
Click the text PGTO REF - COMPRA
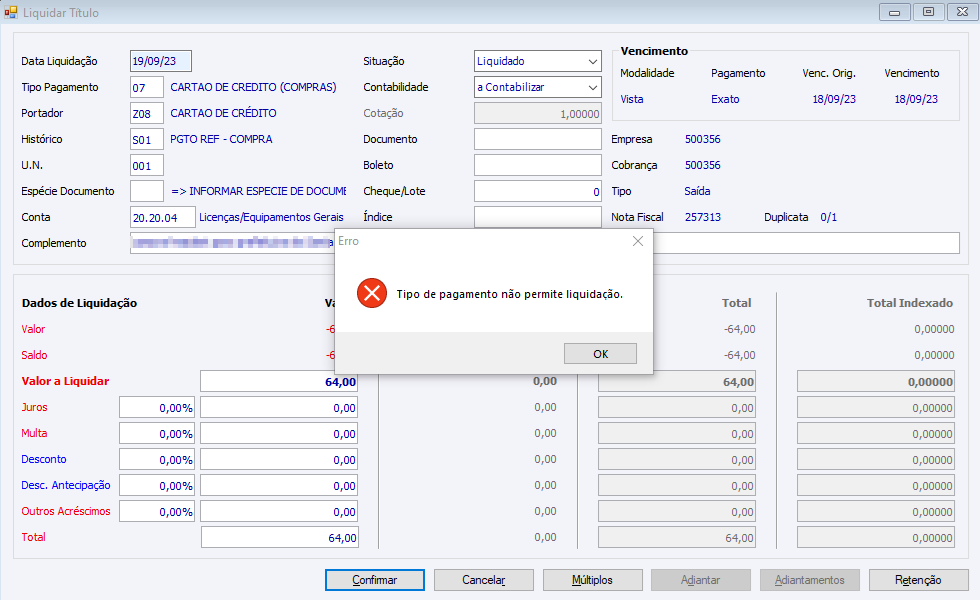tap(221, 139)
